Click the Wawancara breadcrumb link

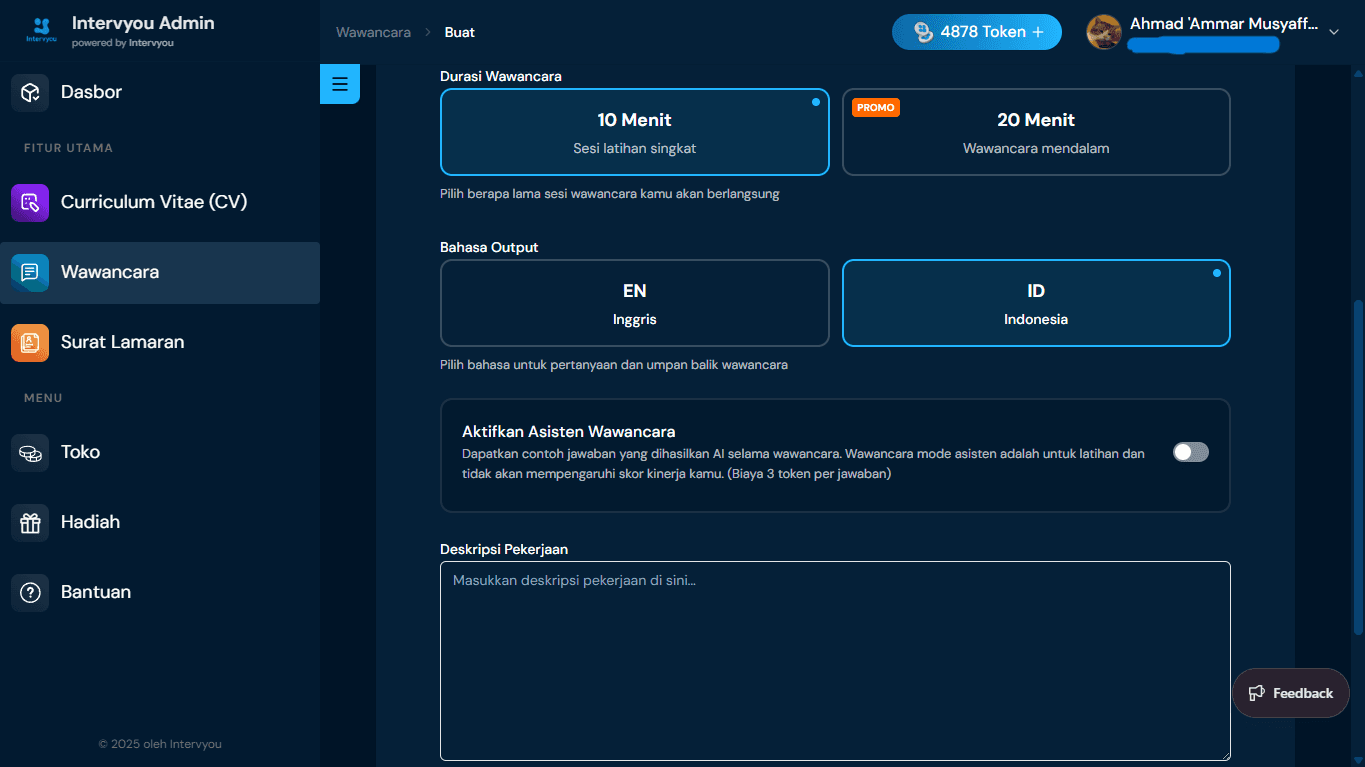(x=373, y=32)
